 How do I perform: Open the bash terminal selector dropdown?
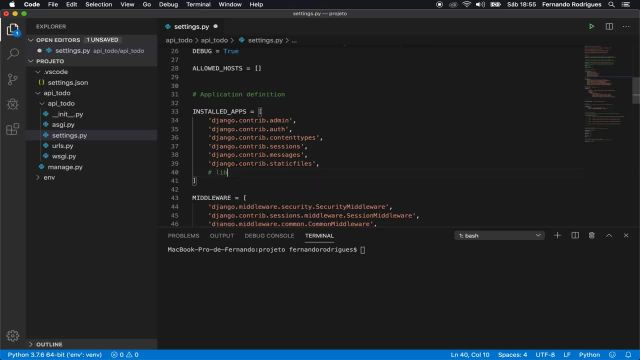(499, 236)
